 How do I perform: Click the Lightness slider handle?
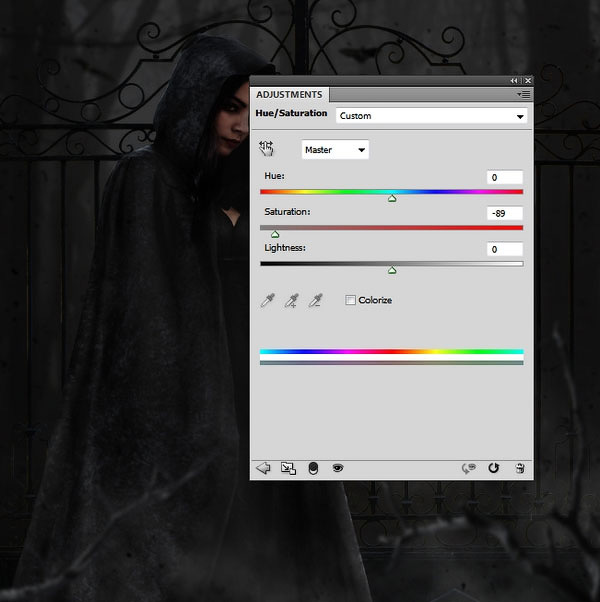pos(392,270)
